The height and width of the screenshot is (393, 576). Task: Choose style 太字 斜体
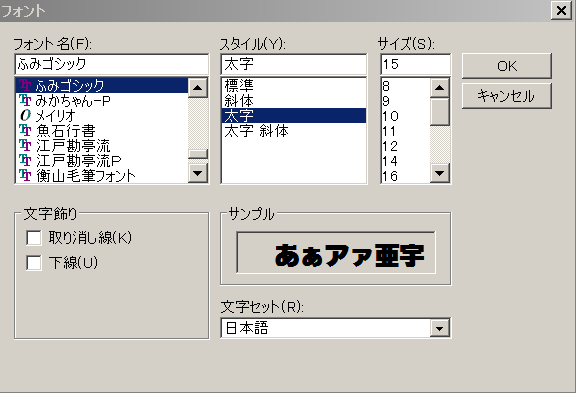294,131
